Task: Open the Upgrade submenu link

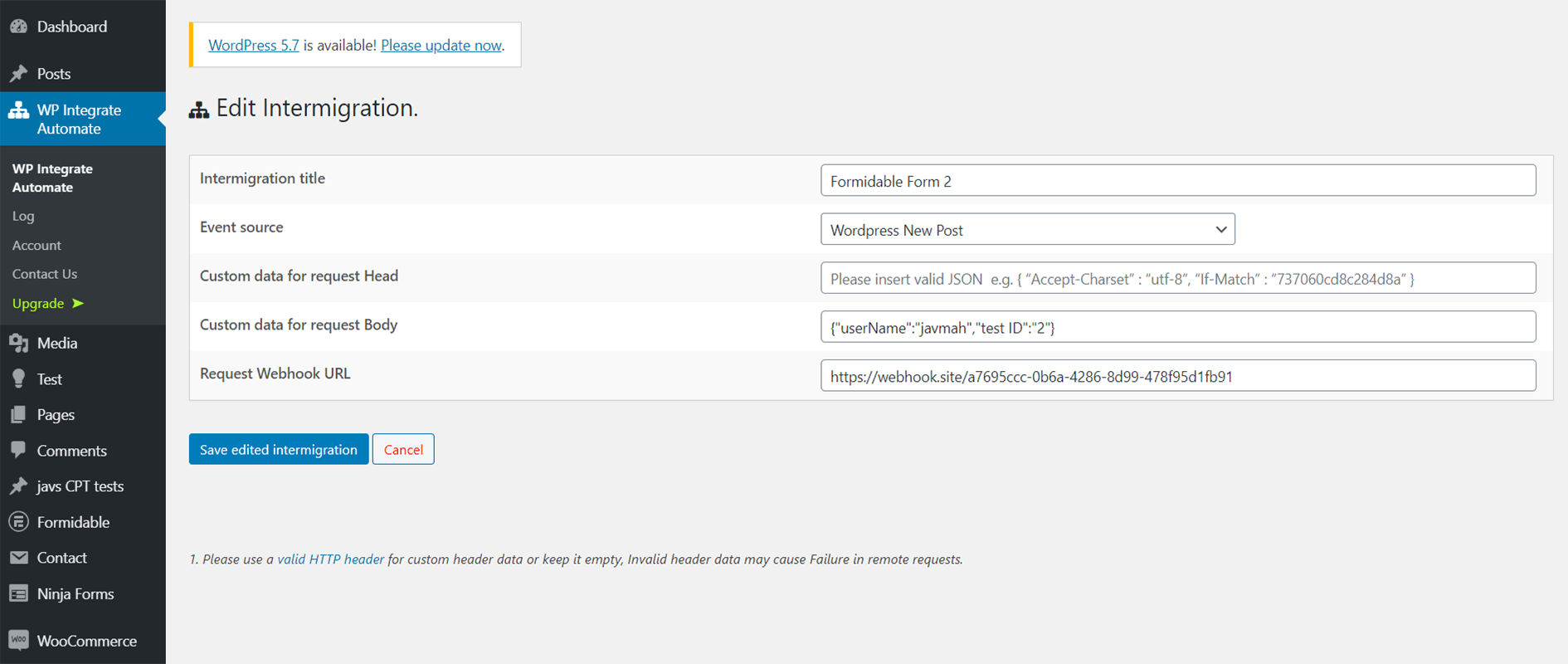Action: click(48, 304)
